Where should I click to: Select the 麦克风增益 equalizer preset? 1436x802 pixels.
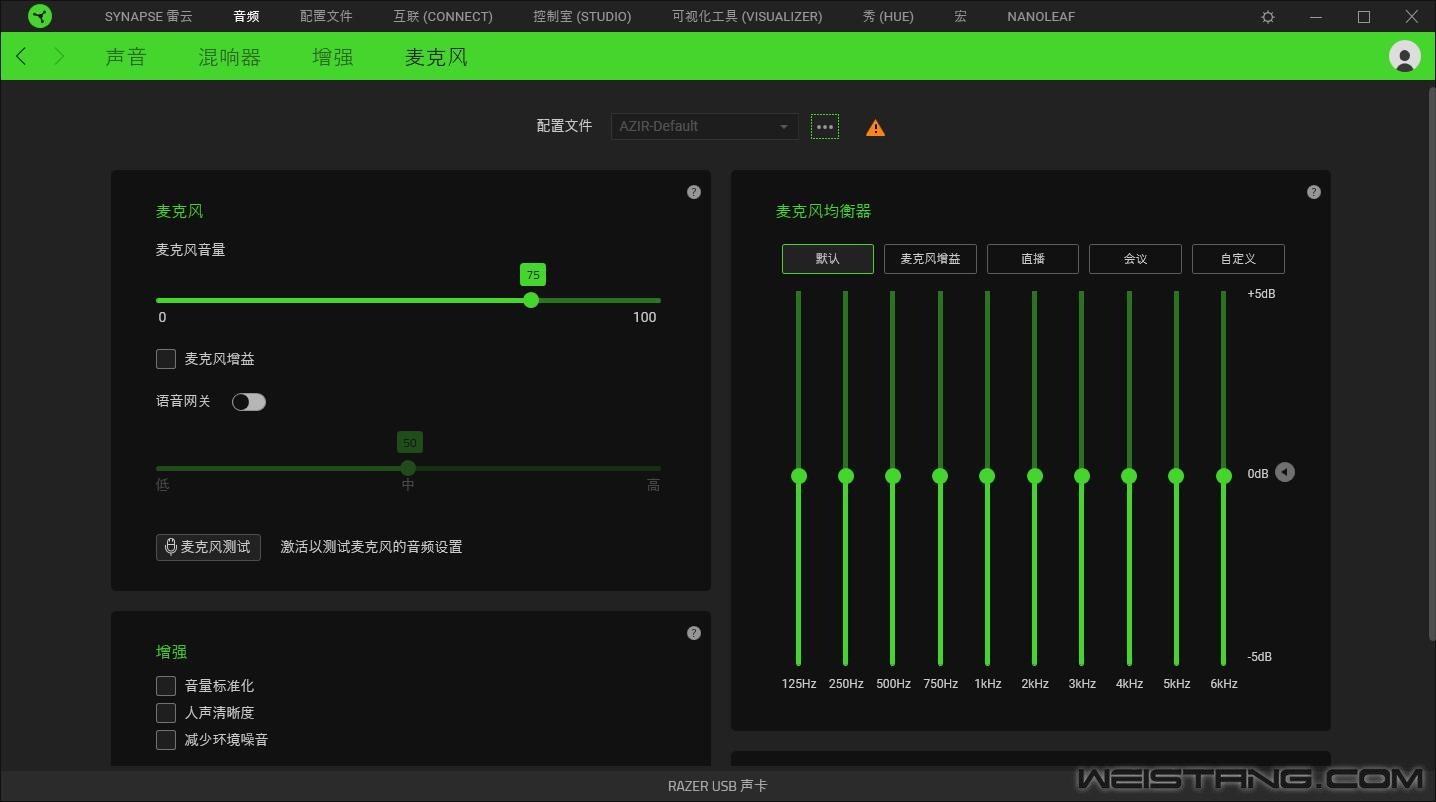click(x=930, y=259)
